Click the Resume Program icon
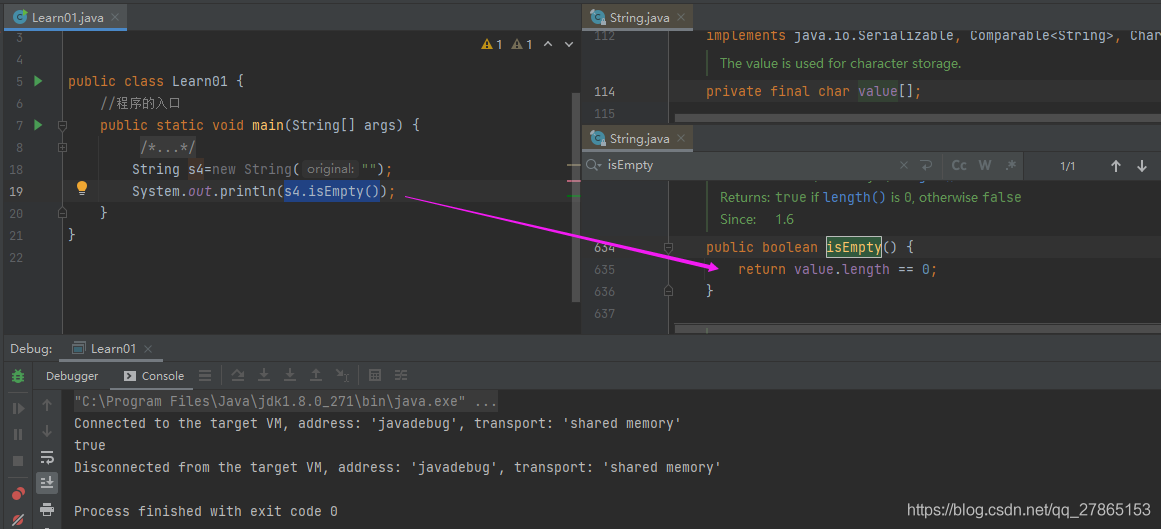 click(x=18, y=408)
